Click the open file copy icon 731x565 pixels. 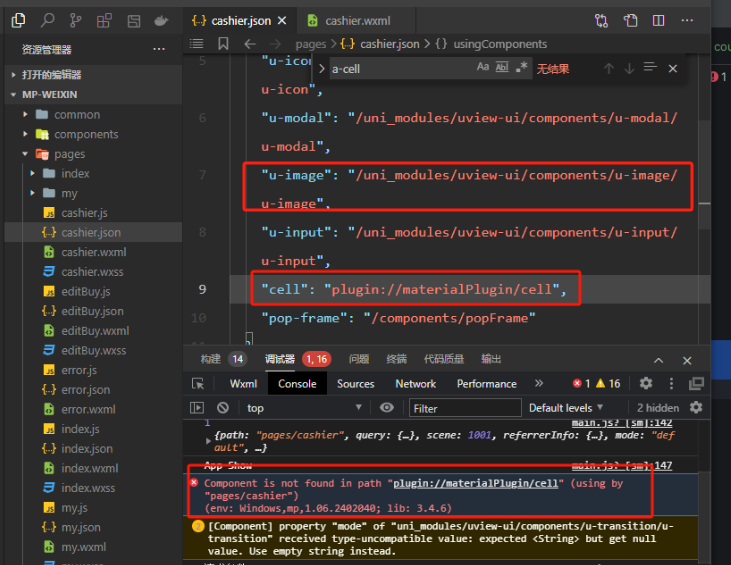click(x=630, y=21)
